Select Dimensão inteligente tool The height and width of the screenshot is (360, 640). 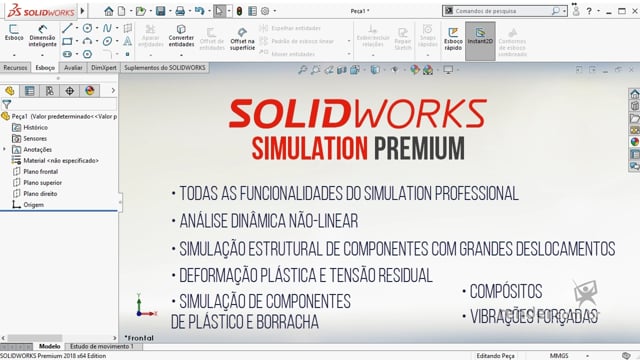click(42, 36)
